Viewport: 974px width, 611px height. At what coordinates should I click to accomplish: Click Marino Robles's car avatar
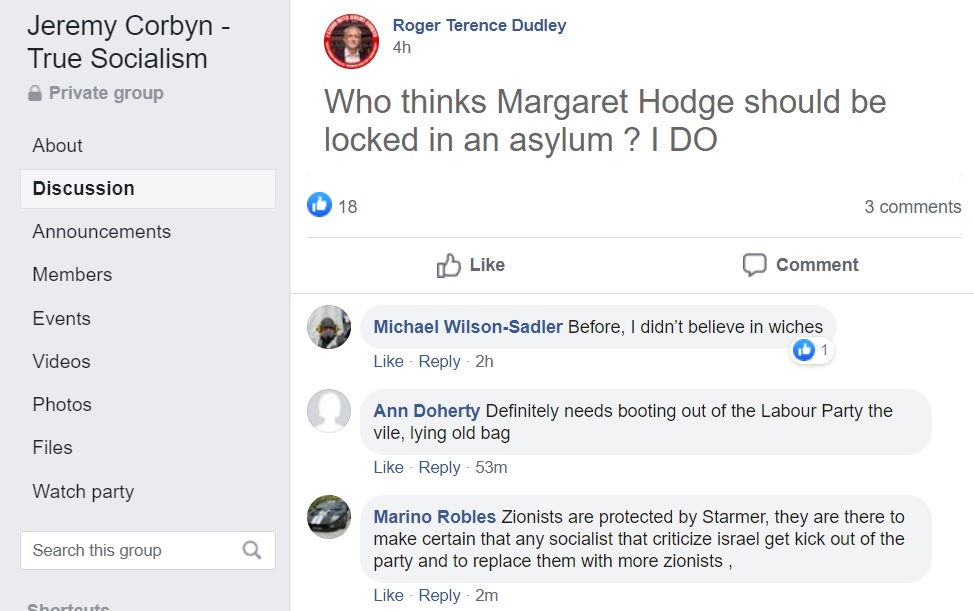(329, 517)
